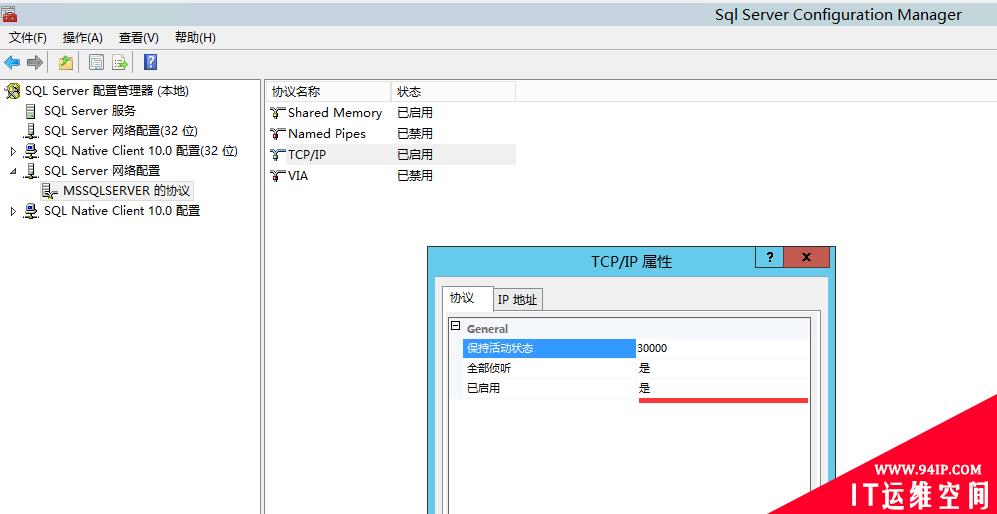Collapse the General property group
This screenshot has height=514, width=997.
point(455,326)
